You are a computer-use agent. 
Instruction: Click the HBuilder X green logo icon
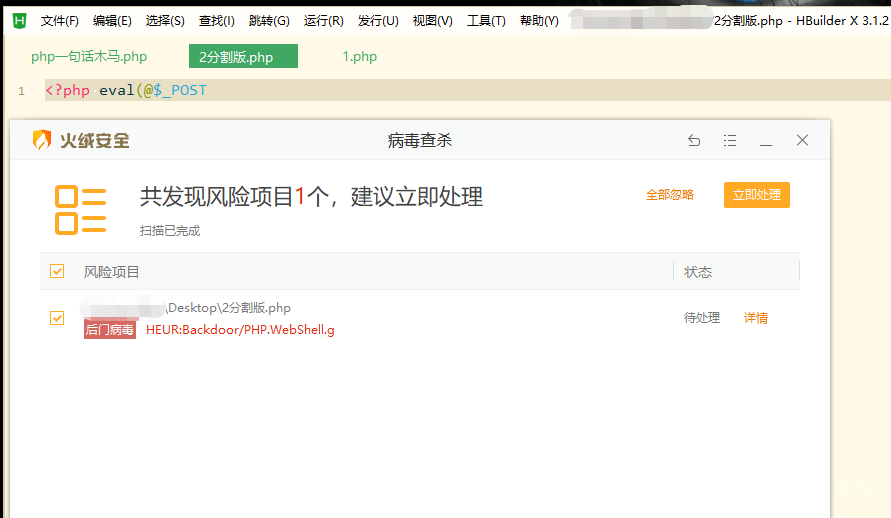[x=19, y=21]
